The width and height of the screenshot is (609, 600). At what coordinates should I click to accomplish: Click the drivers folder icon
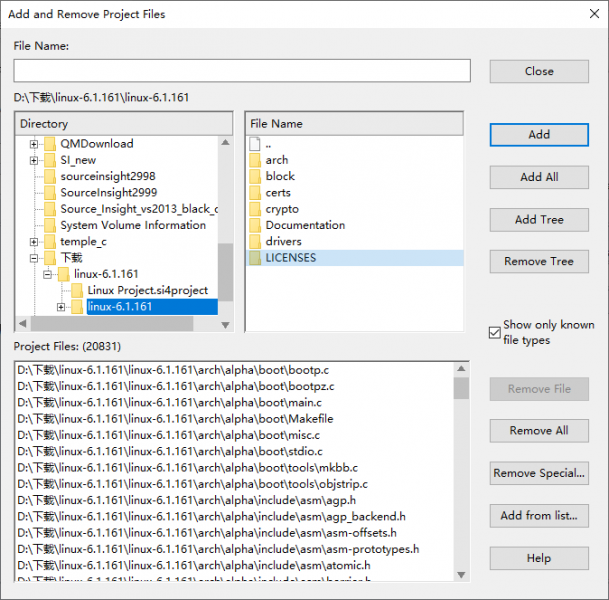coord(254,241)
